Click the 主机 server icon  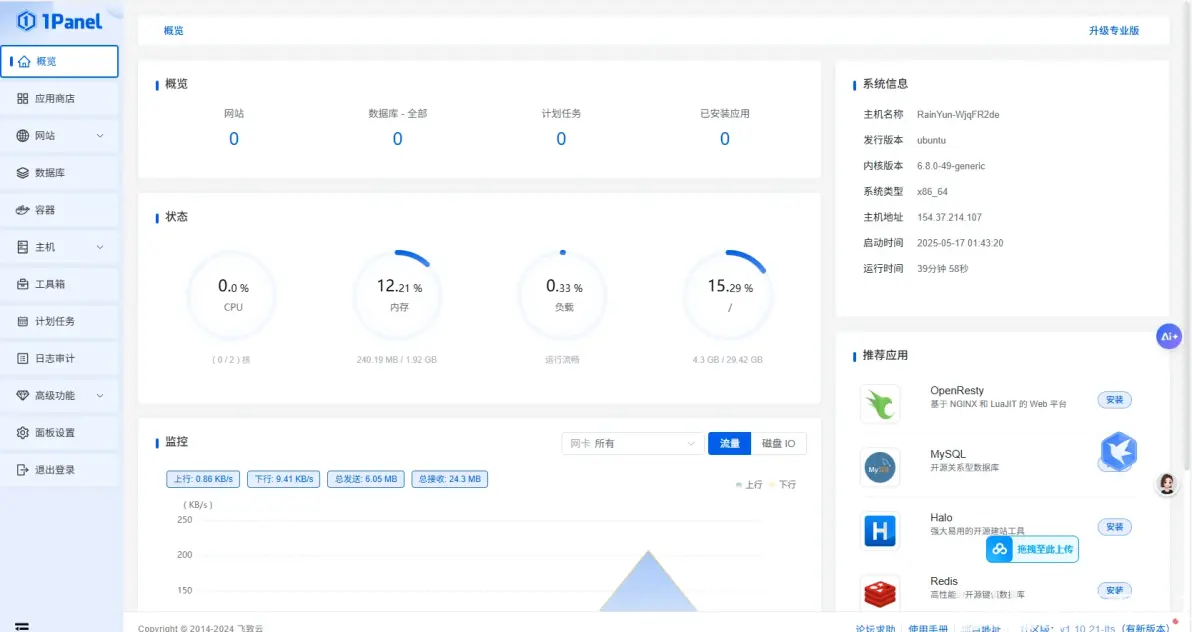pyautogui.click(x=23, y=247)
